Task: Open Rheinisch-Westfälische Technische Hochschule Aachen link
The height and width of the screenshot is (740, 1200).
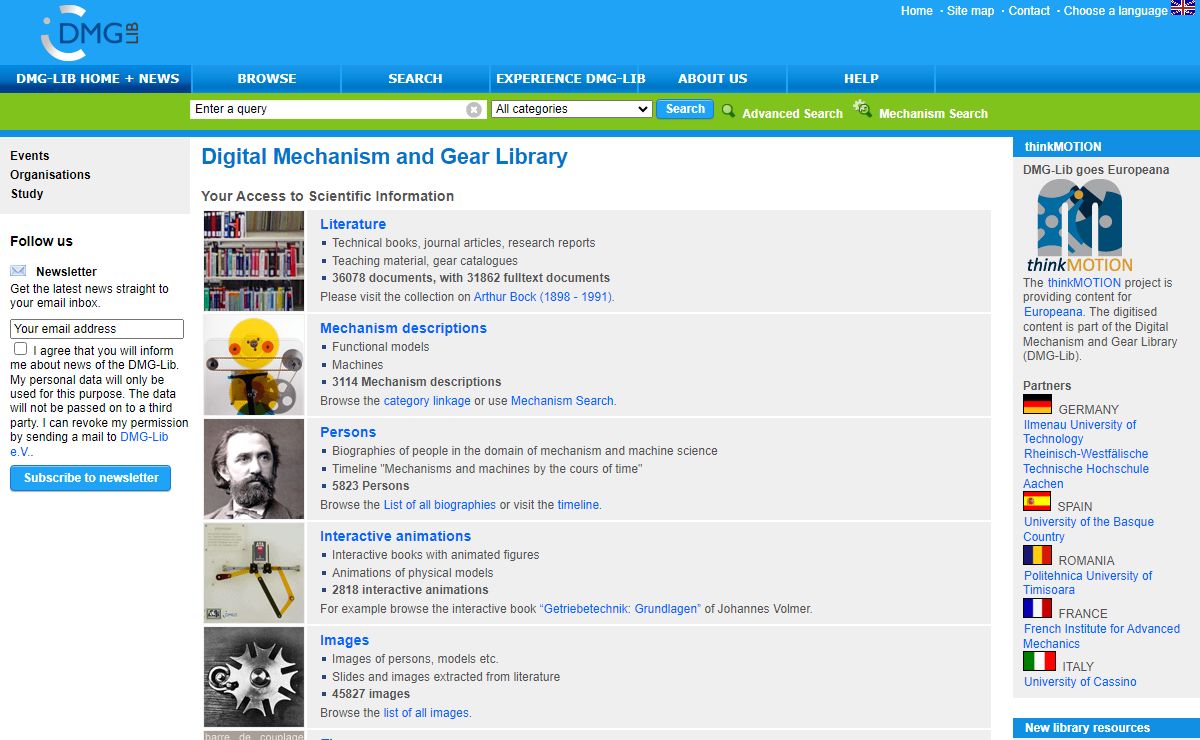Action: click(x=1086, y=469)
